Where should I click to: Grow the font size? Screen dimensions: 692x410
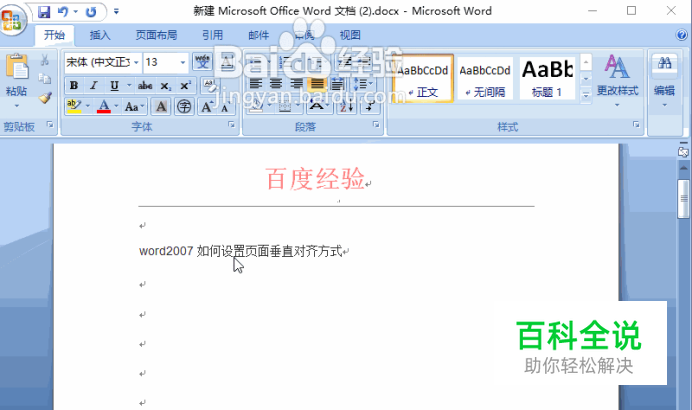[207, 106]
